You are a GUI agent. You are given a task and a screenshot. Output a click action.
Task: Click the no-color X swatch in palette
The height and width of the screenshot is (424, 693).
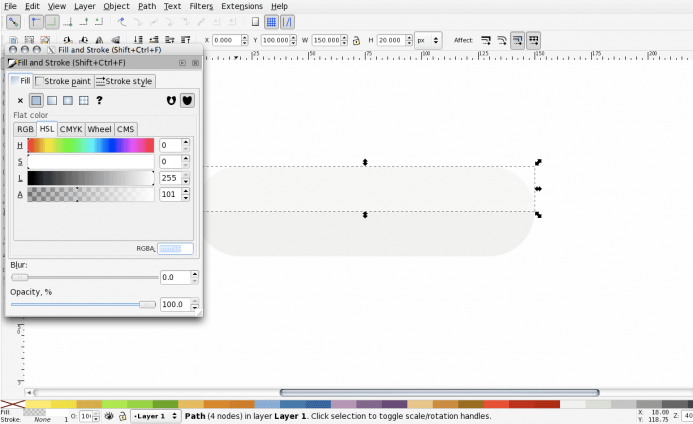pyautogui.click(x=12, y=404)
